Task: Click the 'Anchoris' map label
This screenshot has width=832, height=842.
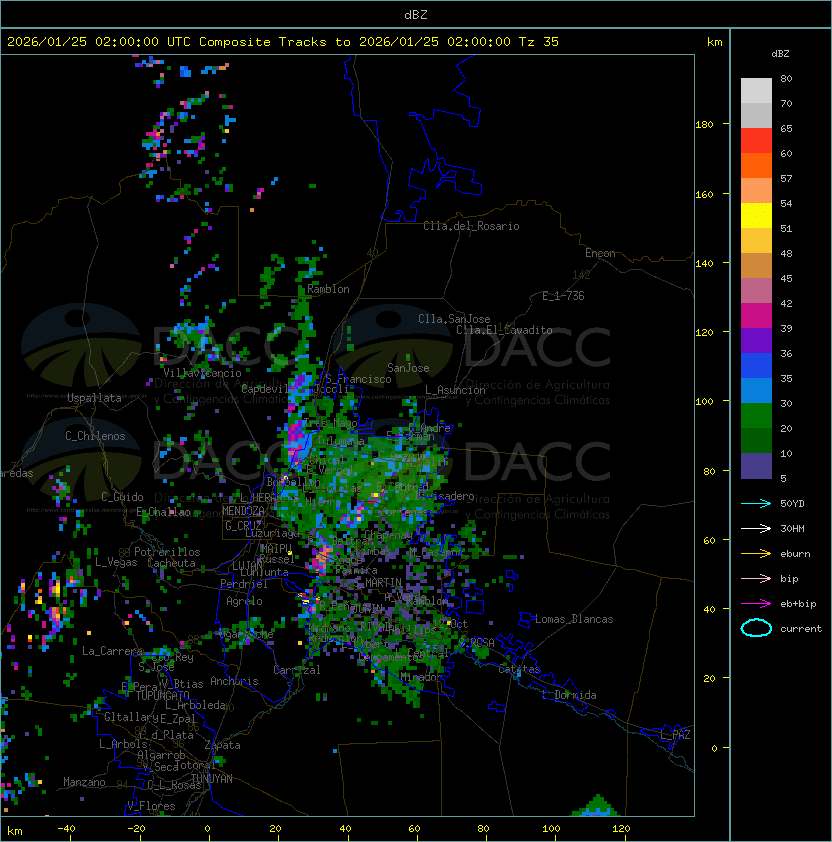Action: tap(234, 681)
